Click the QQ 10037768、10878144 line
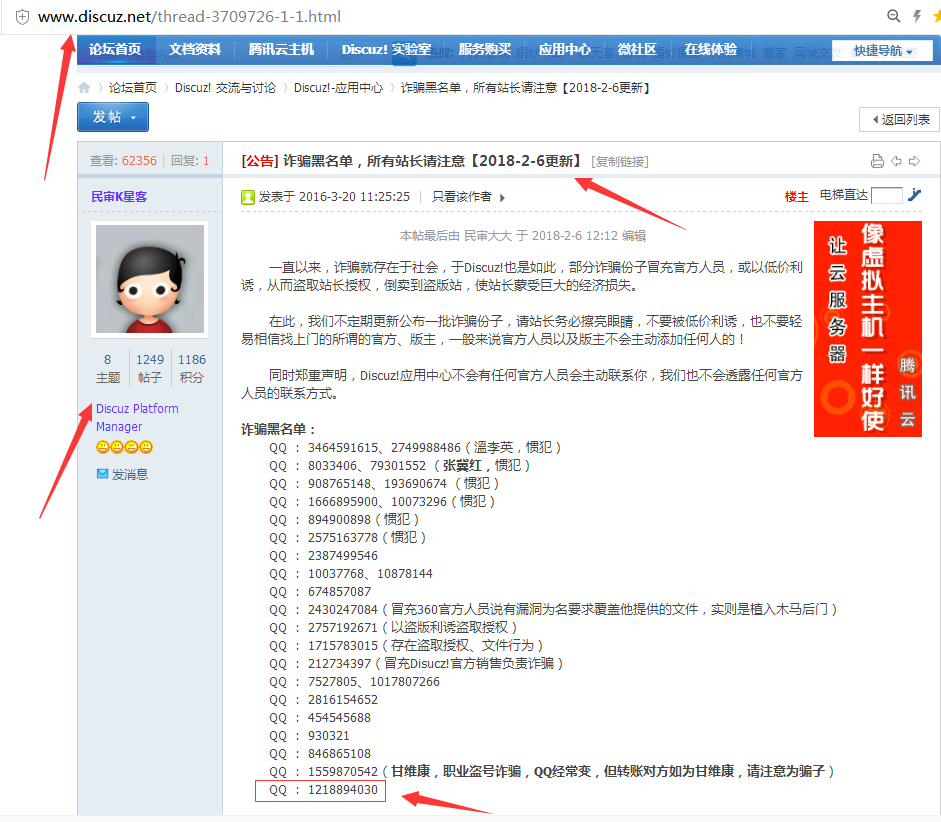Viewport: 941px width, 822px height. point(351,574)
